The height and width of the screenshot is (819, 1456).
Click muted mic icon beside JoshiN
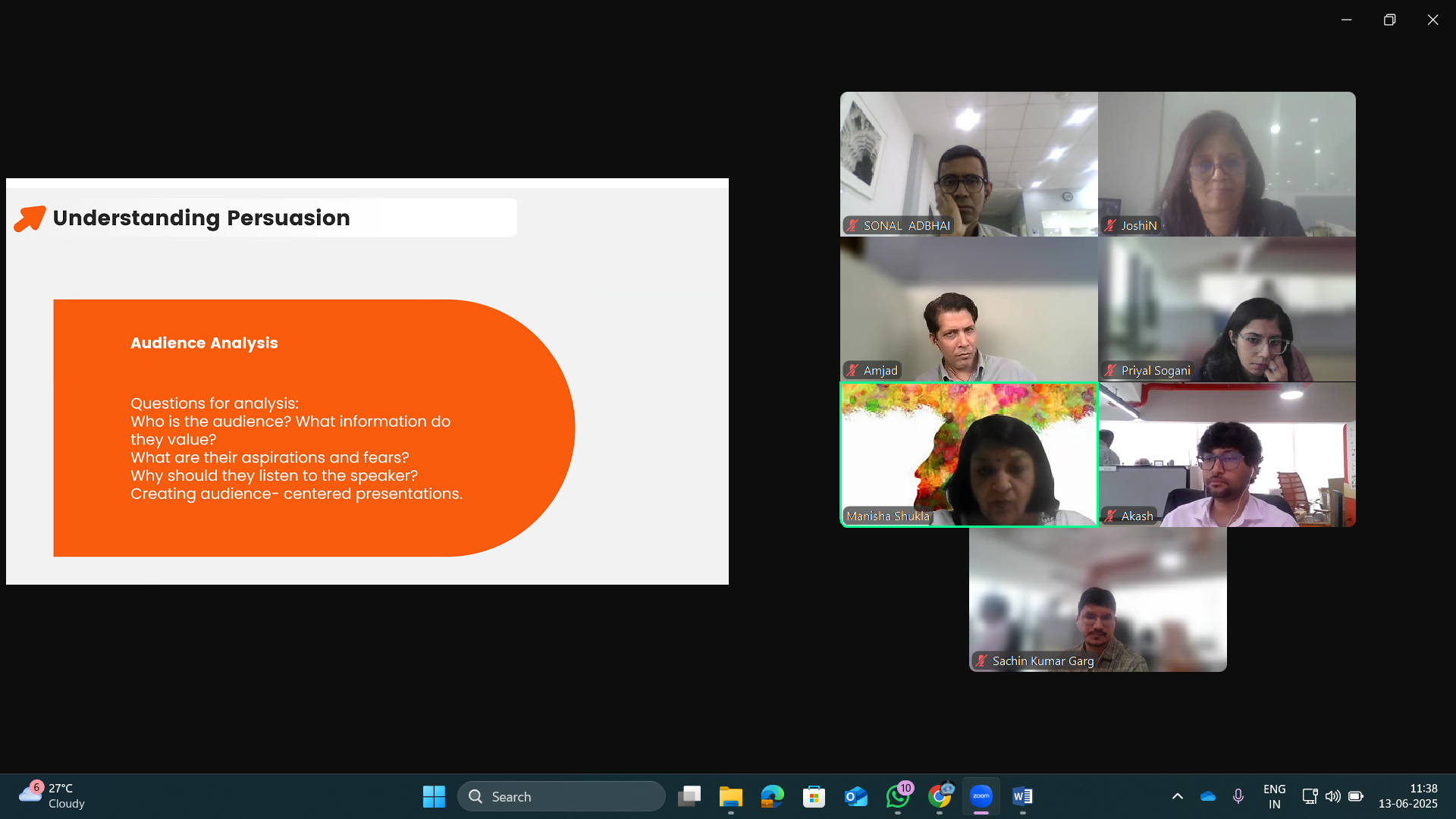1110,225
